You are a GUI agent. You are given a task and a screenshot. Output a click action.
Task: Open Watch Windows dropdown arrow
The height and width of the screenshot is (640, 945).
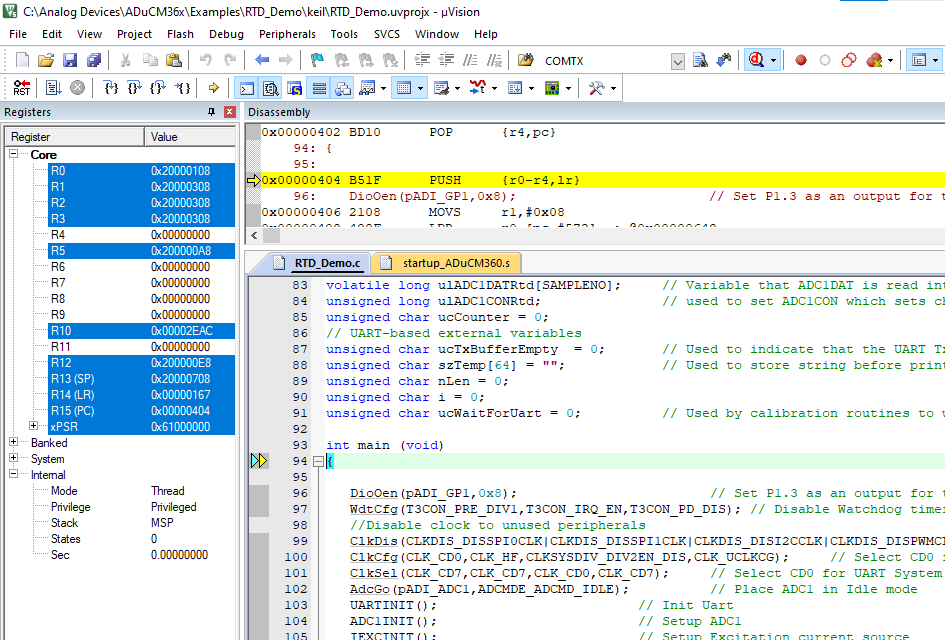[x=383, y=89]
